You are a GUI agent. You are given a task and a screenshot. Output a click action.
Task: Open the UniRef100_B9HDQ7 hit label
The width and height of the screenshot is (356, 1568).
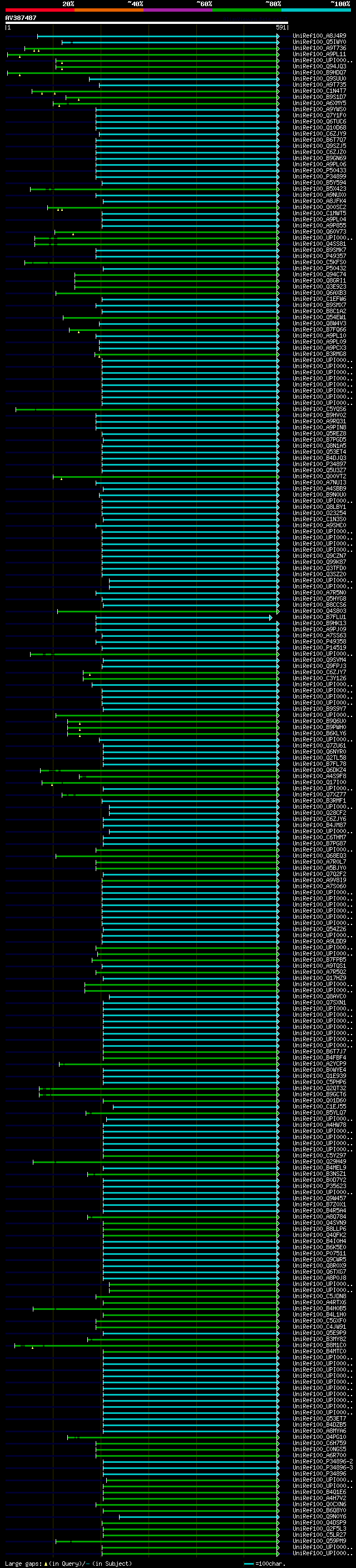coord(319,72)
